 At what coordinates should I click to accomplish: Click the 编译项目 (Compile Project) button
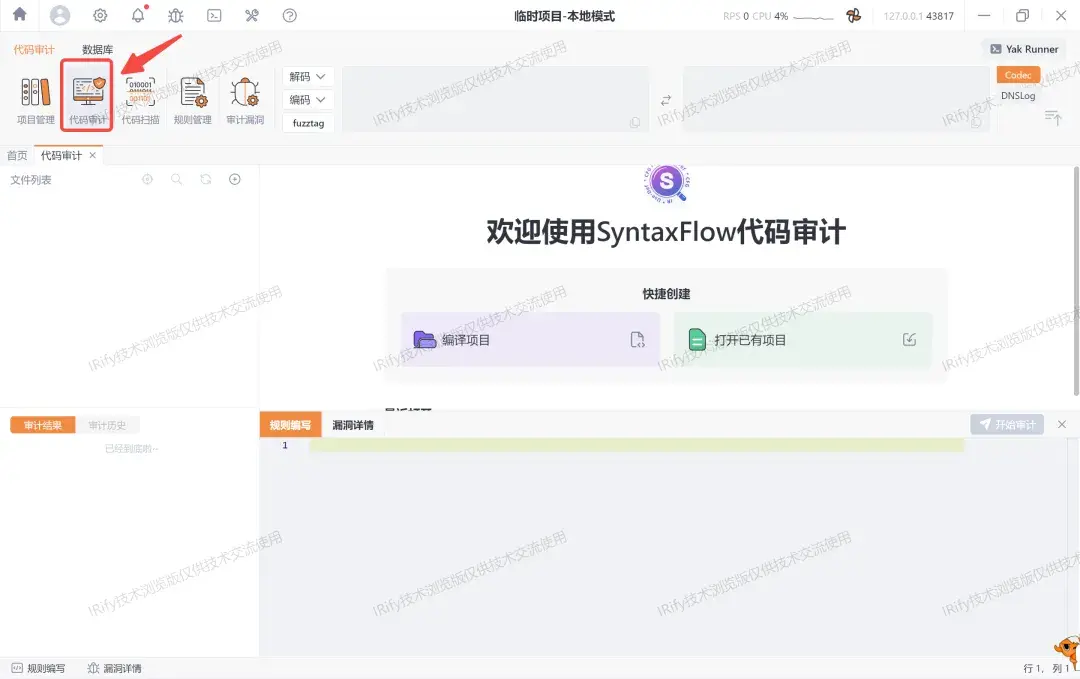pos(530,340)
